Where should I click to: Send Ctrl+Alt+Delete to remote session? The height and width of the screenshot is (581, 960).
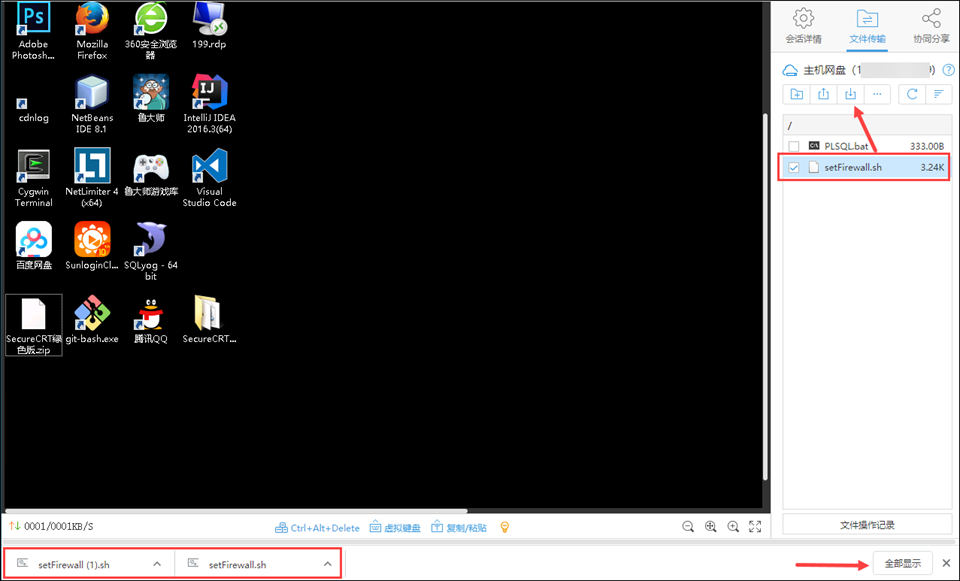[317, 528]
